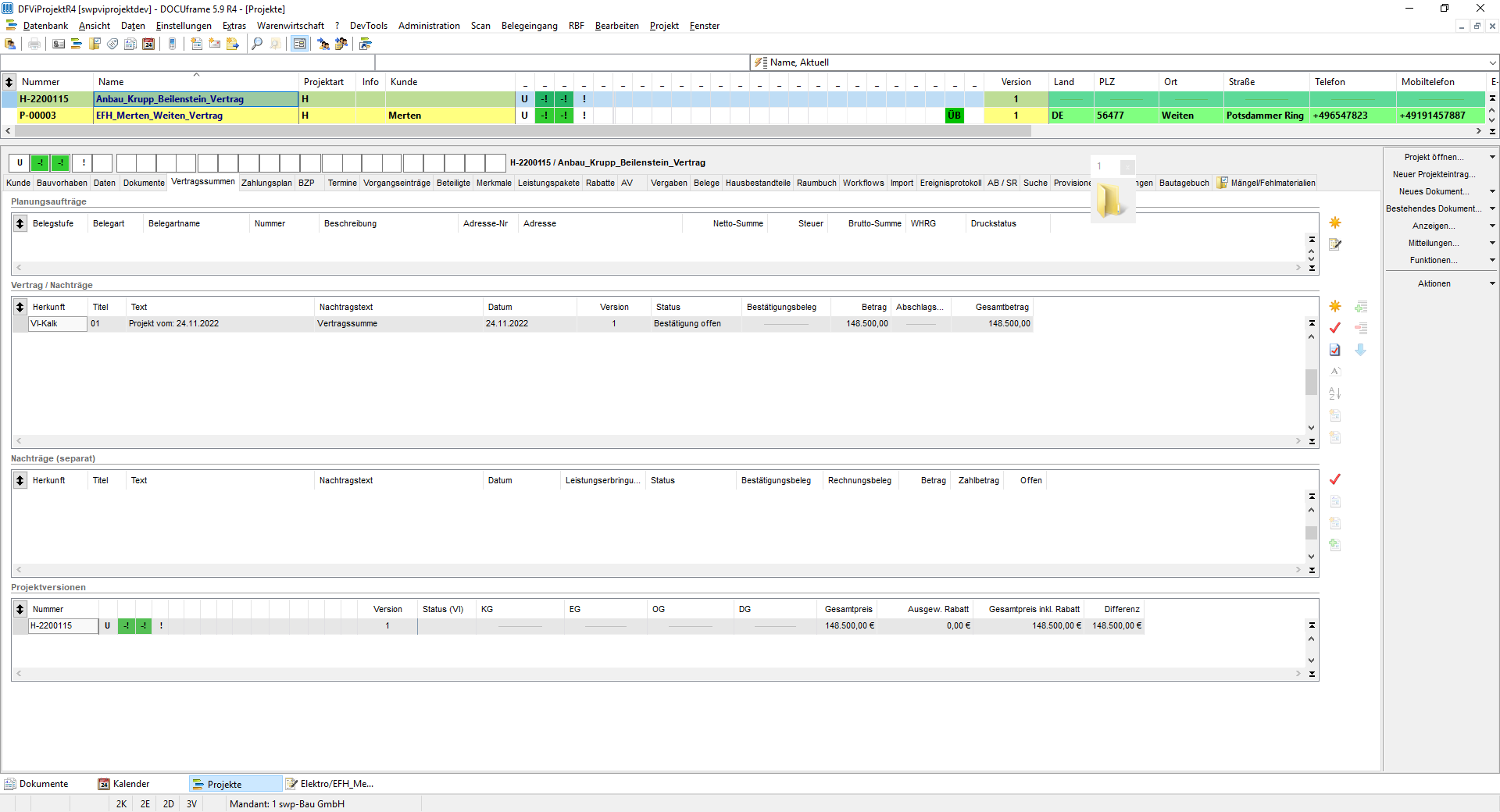
Task: Expand the Mitteilungen dropdown arrow
Action: (x=1492, y=243)
